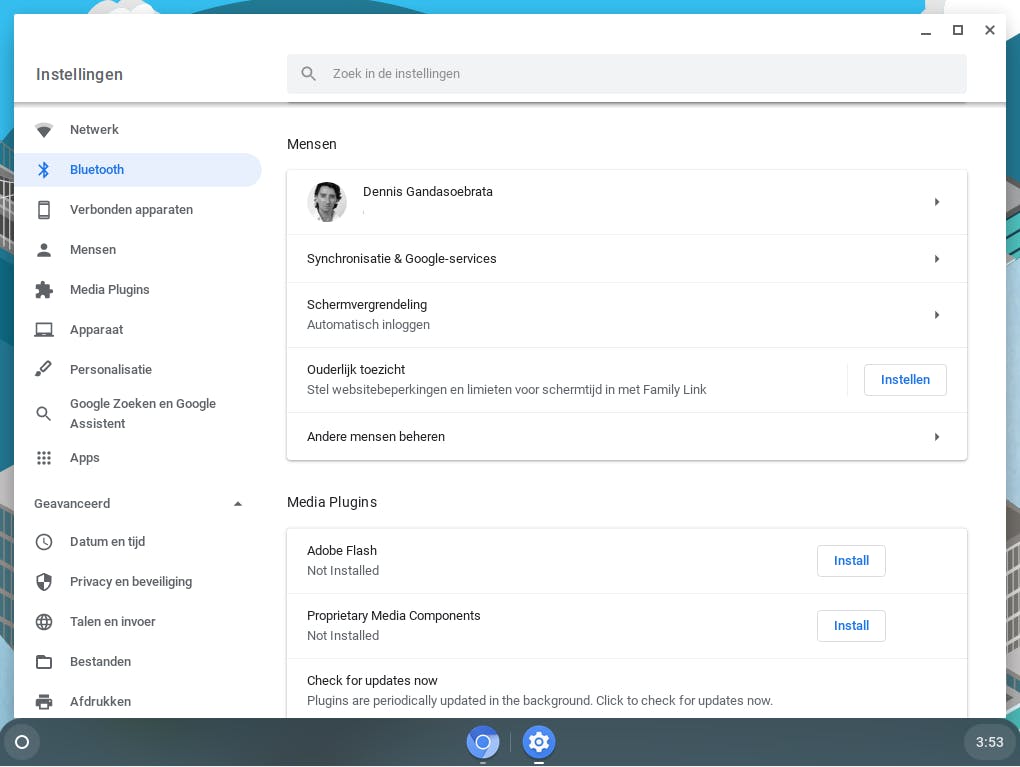1020x767 pixels.
Task: Open Talen en invoer menu item
Action: [113, 622]
